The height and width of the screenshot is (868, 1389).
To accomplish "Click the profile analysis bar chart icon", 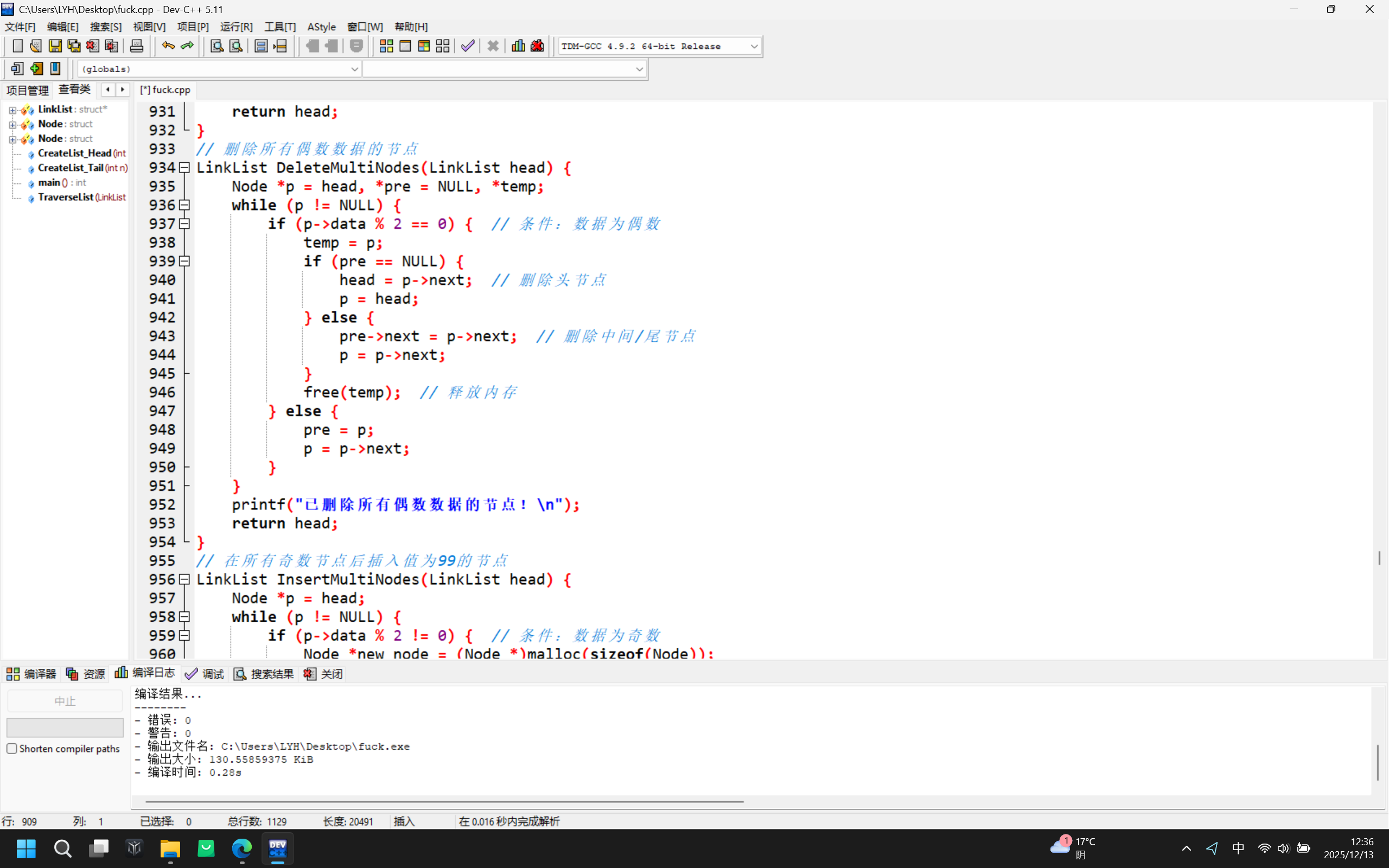I will click(518, 46).
